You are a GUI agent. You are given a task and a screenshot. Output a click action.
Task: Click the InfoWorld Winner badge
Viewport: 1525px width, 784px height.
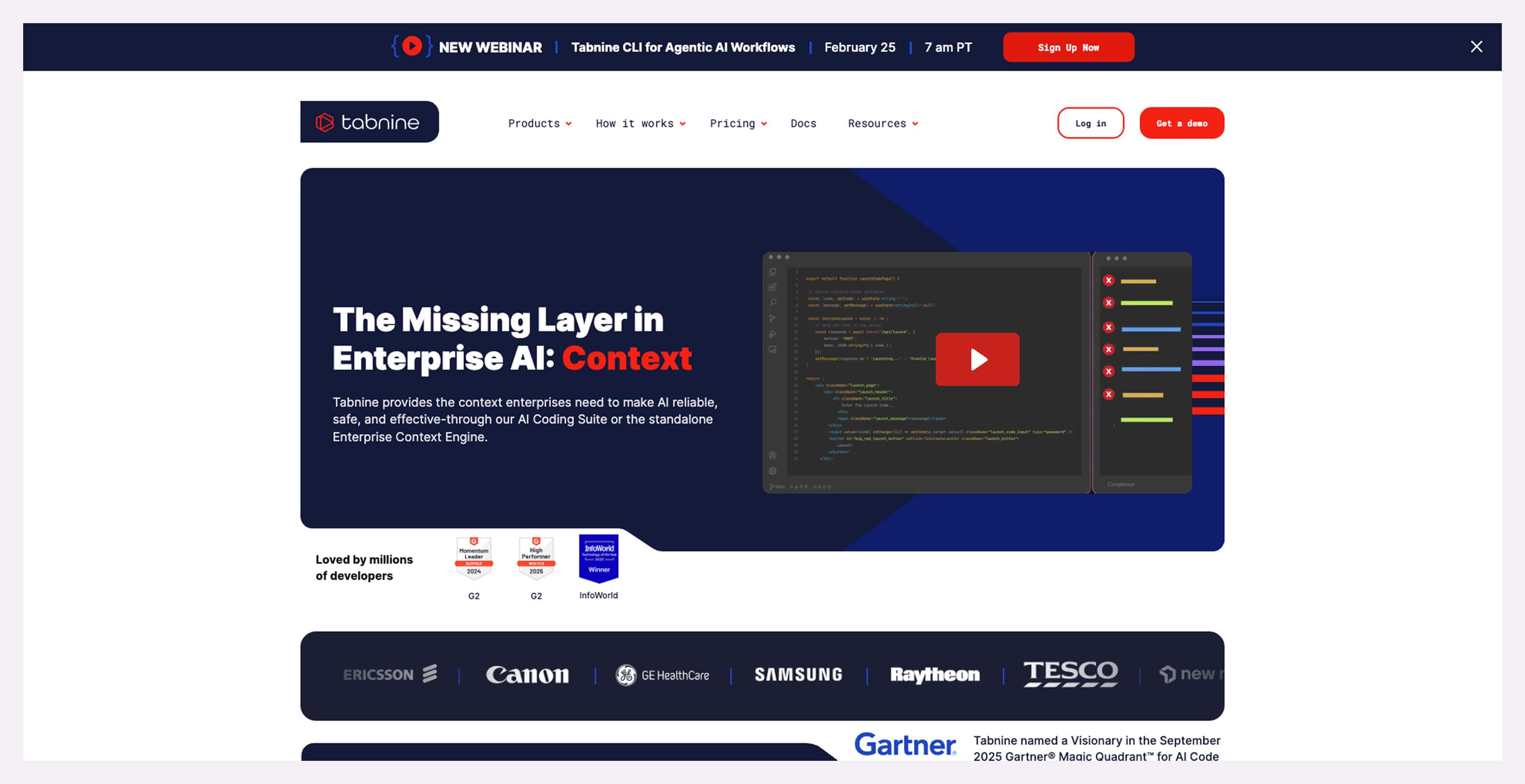point(598,558)
